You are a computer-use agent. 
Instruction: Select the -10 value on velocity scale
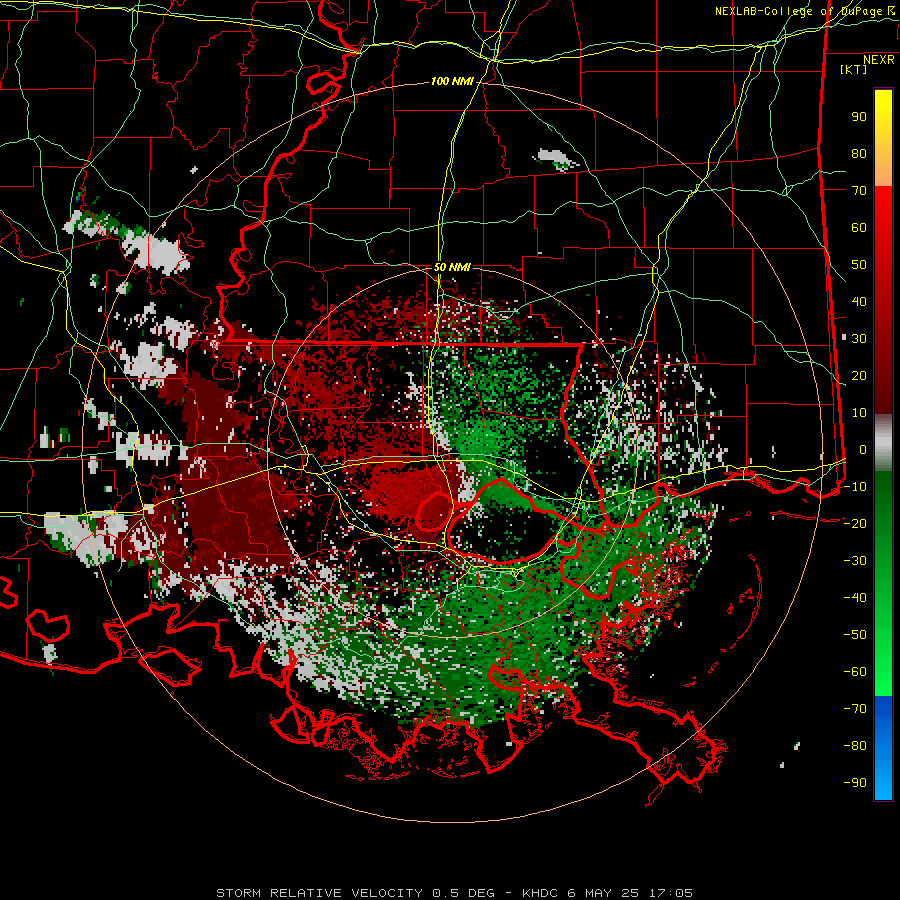(855, 487)
